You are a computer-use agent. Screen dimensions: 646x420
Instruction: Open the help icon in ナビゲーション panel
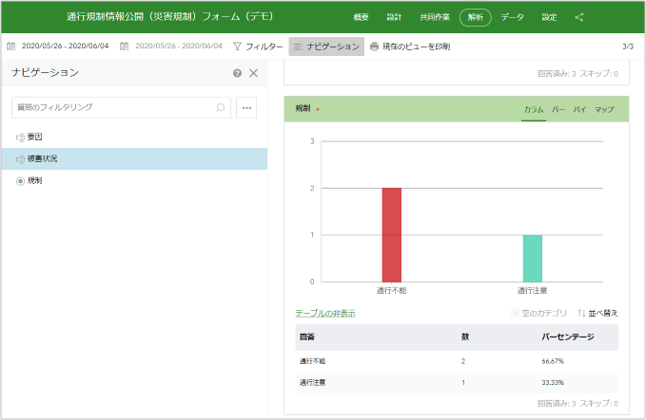[x=237, y=73]
